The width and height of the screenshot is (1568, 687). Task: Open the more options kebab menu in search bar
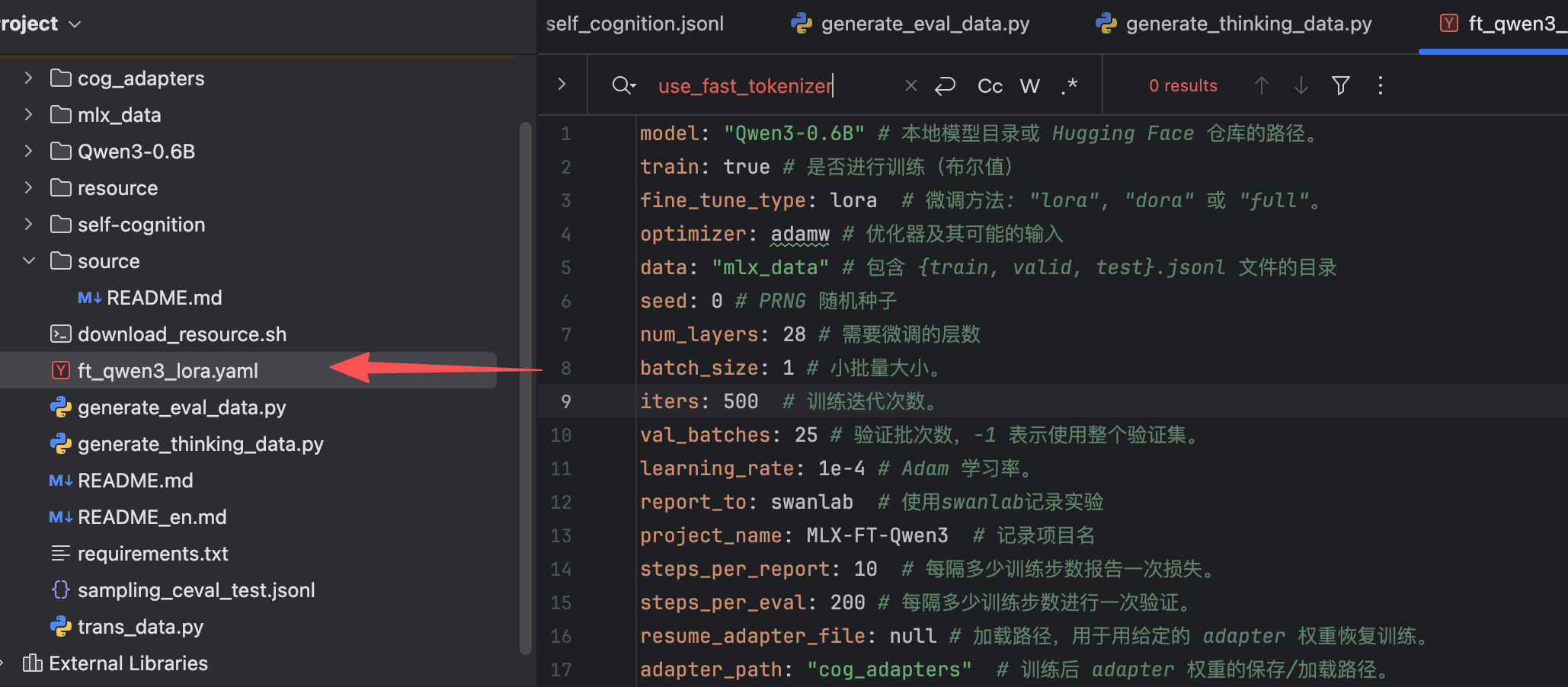[1380, 85]
